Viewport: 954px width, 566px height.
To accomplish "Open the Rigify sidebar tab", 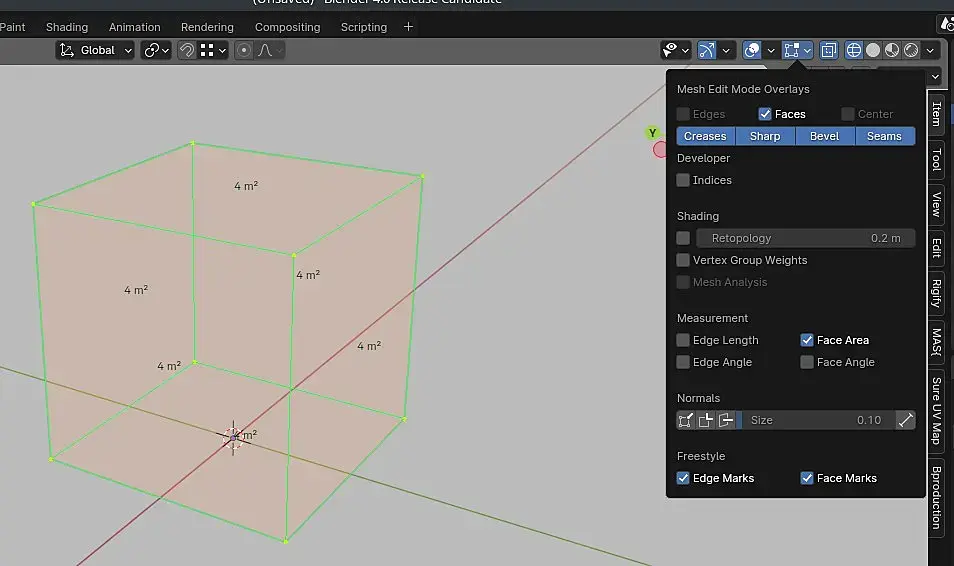I will click(x=937, y=293).
